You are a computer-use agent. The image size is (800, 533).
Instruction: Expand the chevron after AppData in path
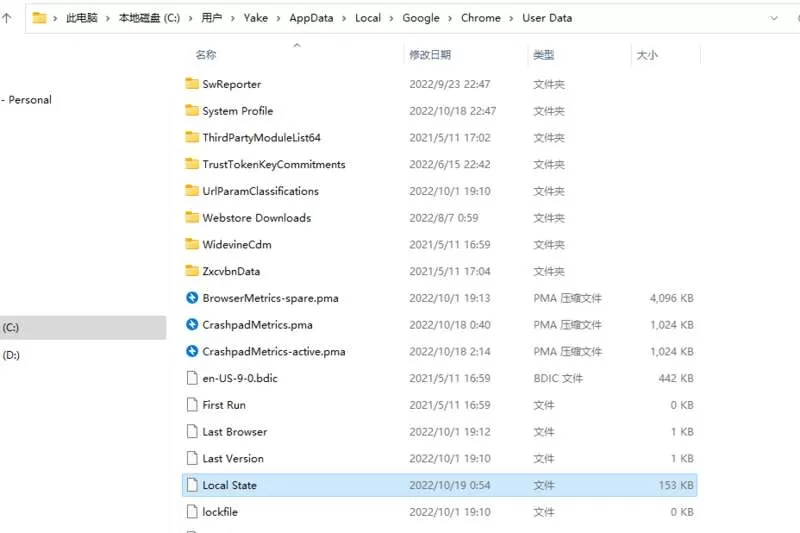pos(344,18)
